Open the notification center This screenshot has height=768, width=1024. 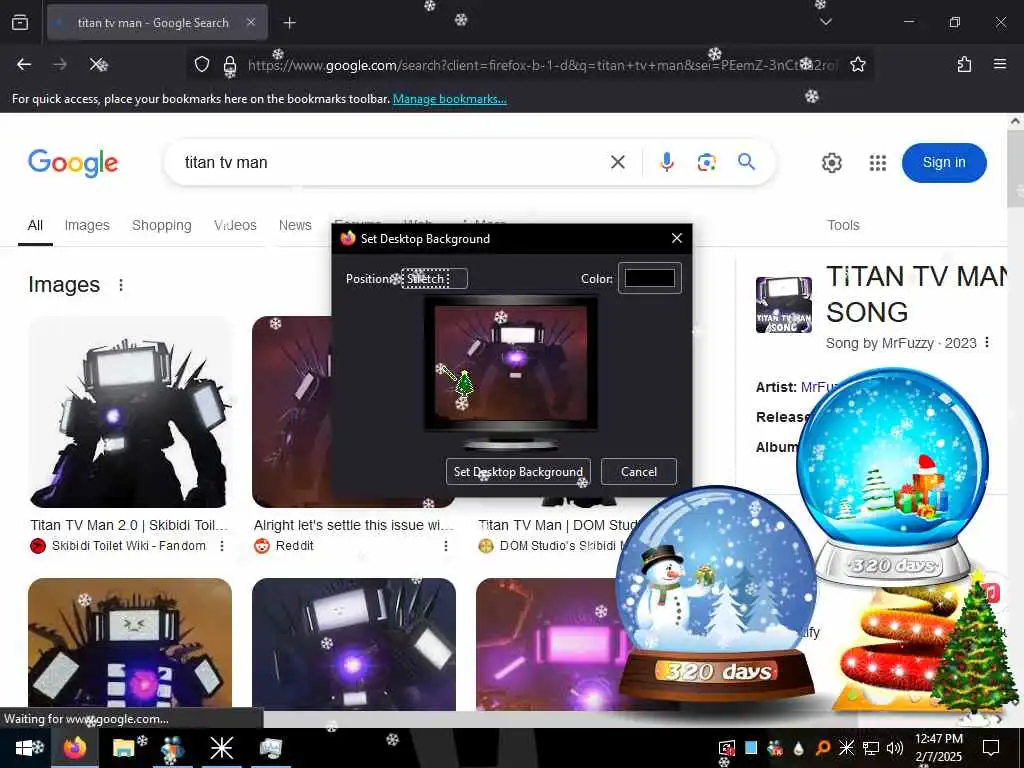point(991,748)
